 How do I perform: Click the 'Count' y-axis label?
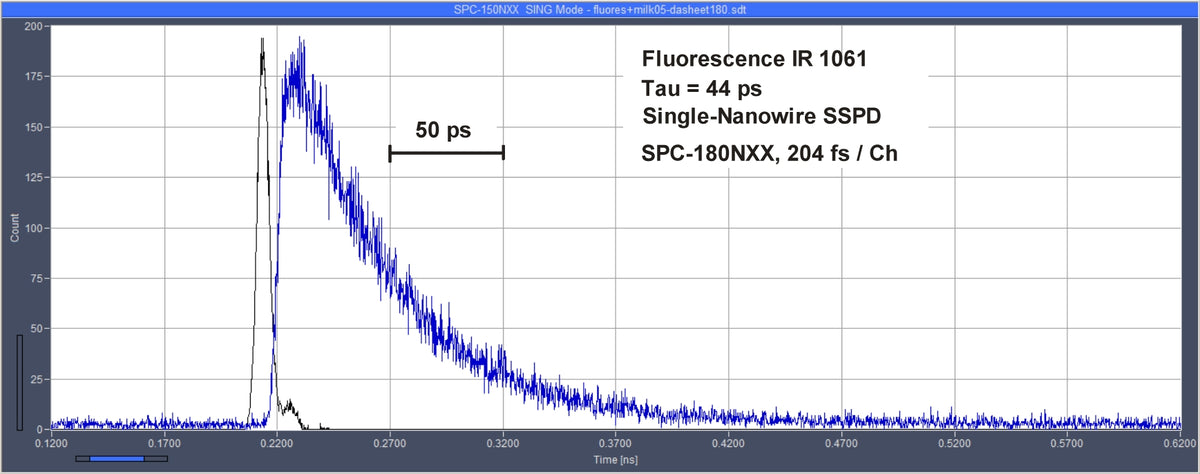click(15, 228)
